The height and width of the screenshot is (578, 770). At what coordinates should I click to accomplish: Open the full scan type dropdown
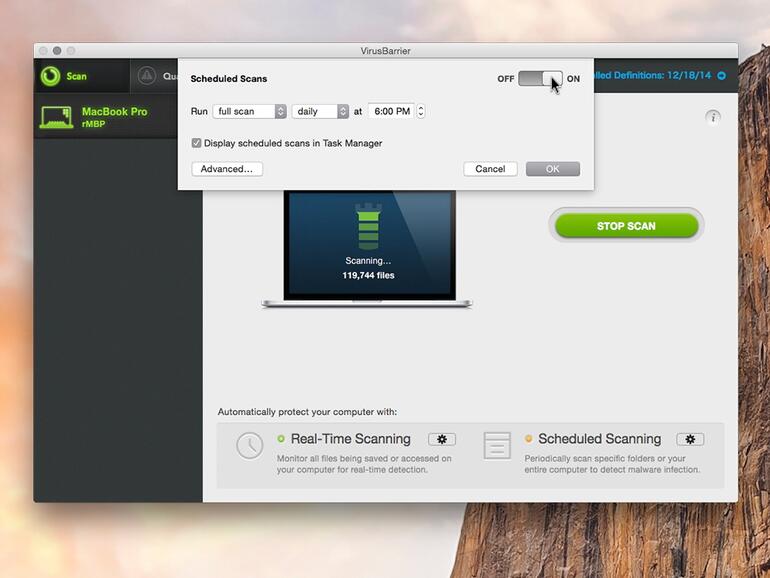[249, 111]
